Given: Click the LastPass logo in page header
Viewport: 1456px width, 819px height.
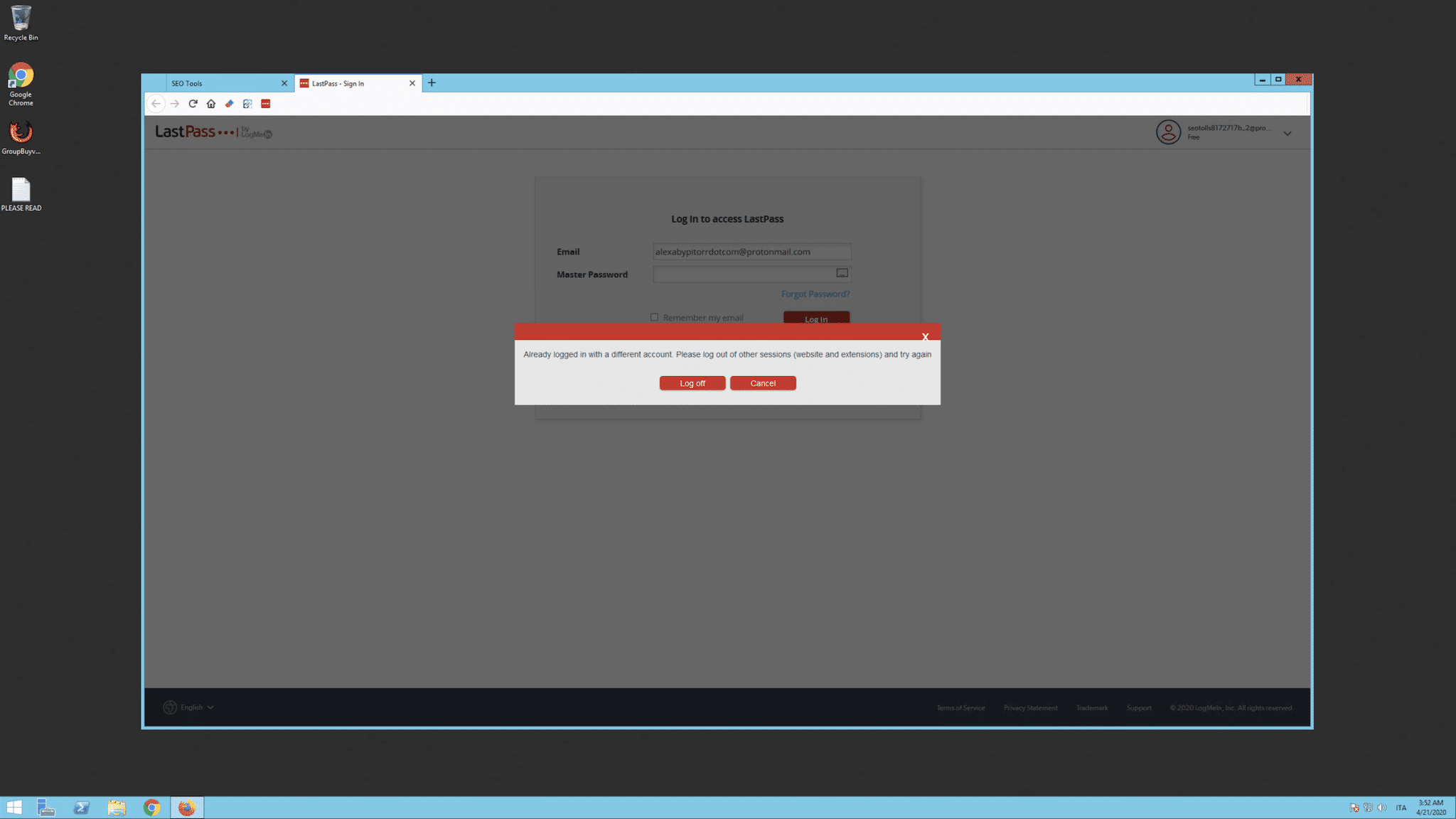Looking at the screenshot, I should pos(213,132).
